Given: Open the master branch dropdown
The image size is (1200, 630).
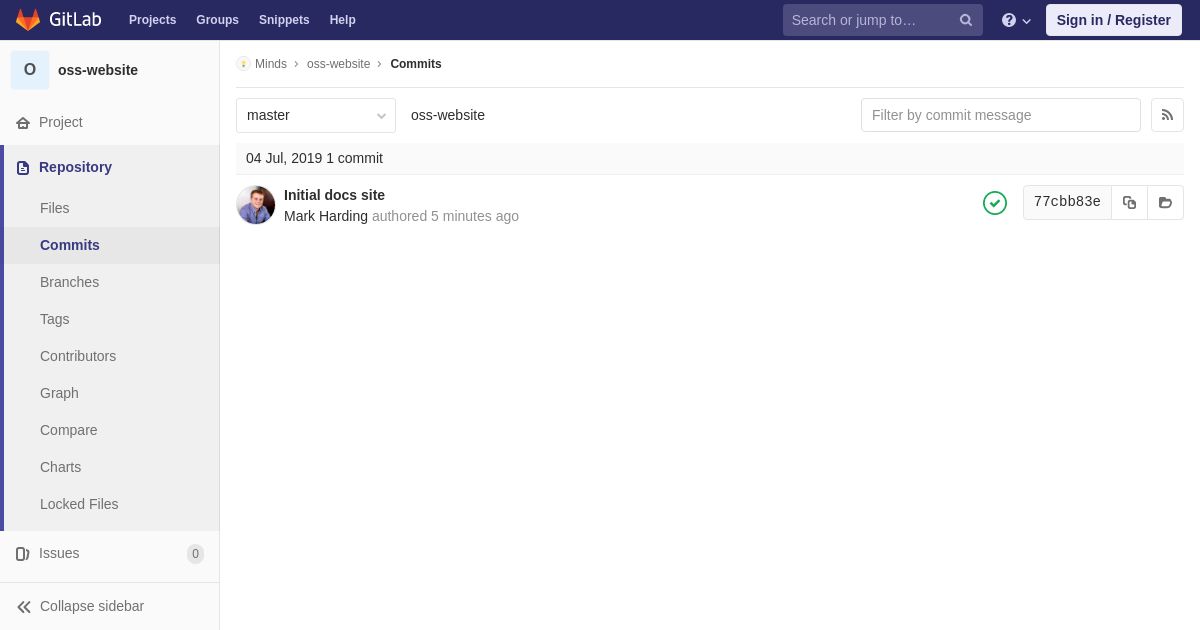Looking at the screenshot, I should [316, 115].
